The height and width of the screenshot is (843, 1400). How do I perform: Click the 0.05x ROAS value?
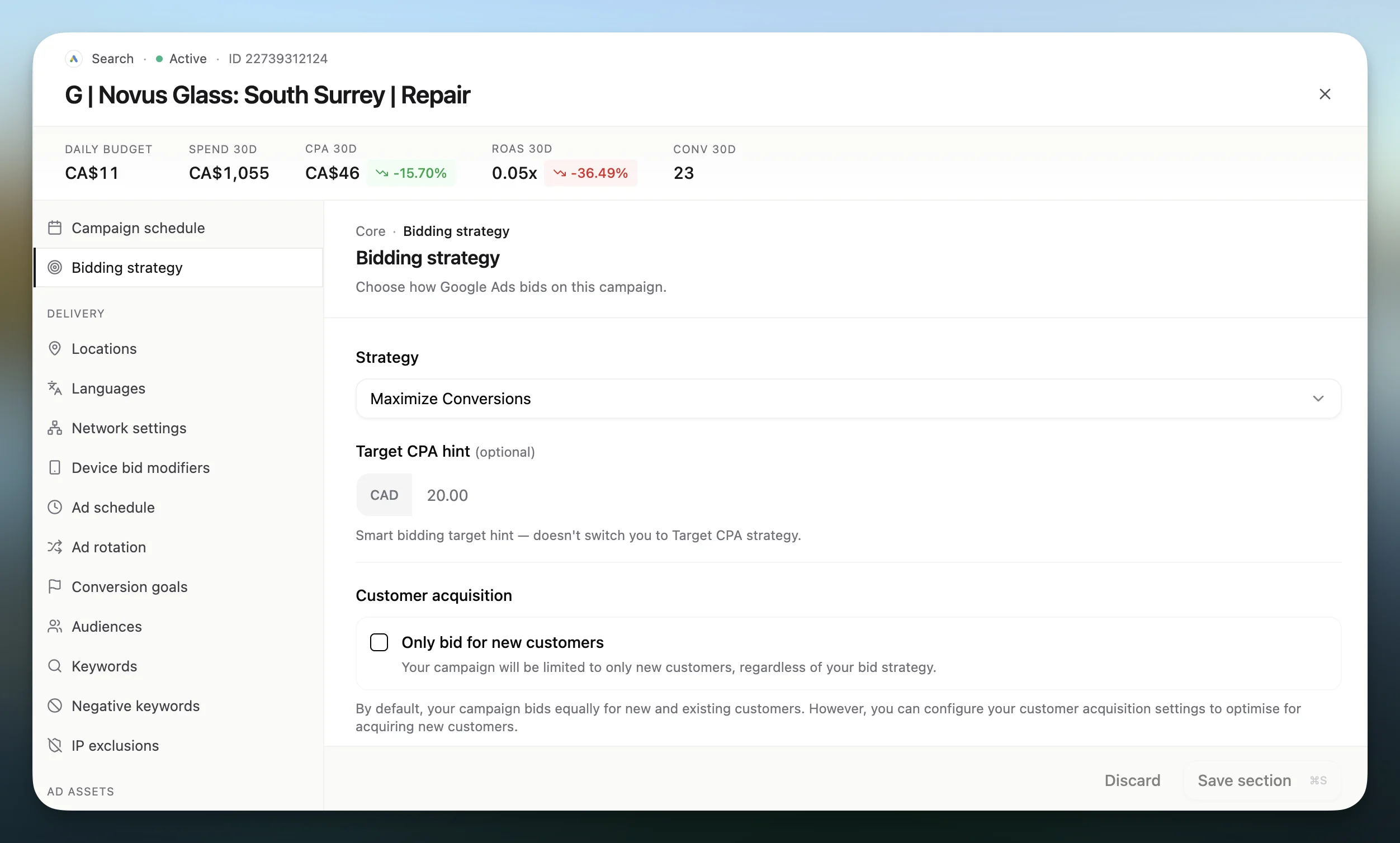[x=514, y=173]
